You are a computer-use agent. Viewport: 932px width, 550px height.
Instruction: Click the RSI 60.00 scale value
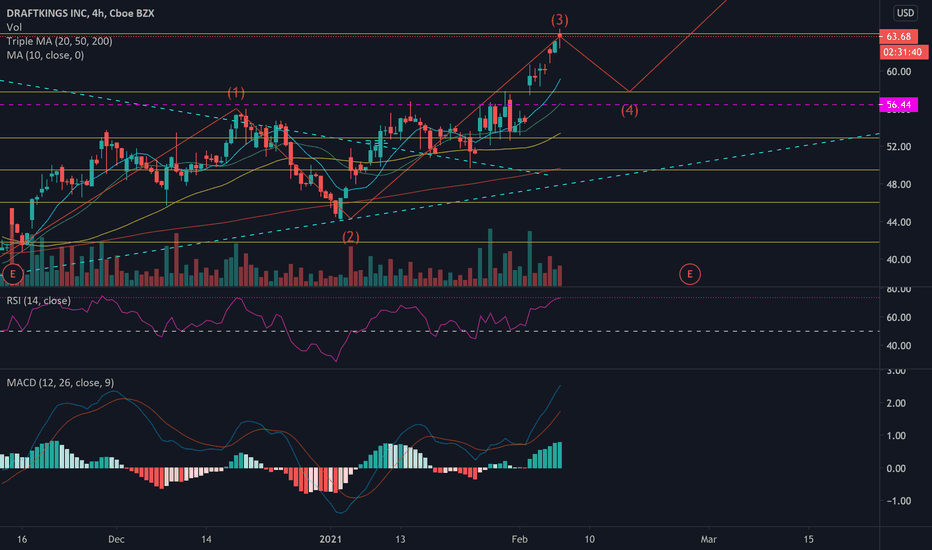[898, 318]
